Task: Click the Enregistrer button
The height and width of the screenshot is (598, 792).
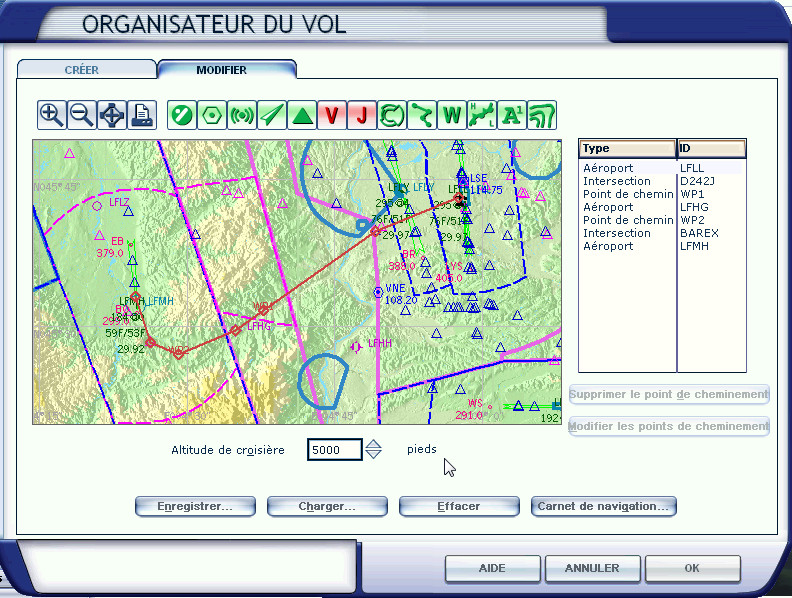Action: (x=194, y=506)
